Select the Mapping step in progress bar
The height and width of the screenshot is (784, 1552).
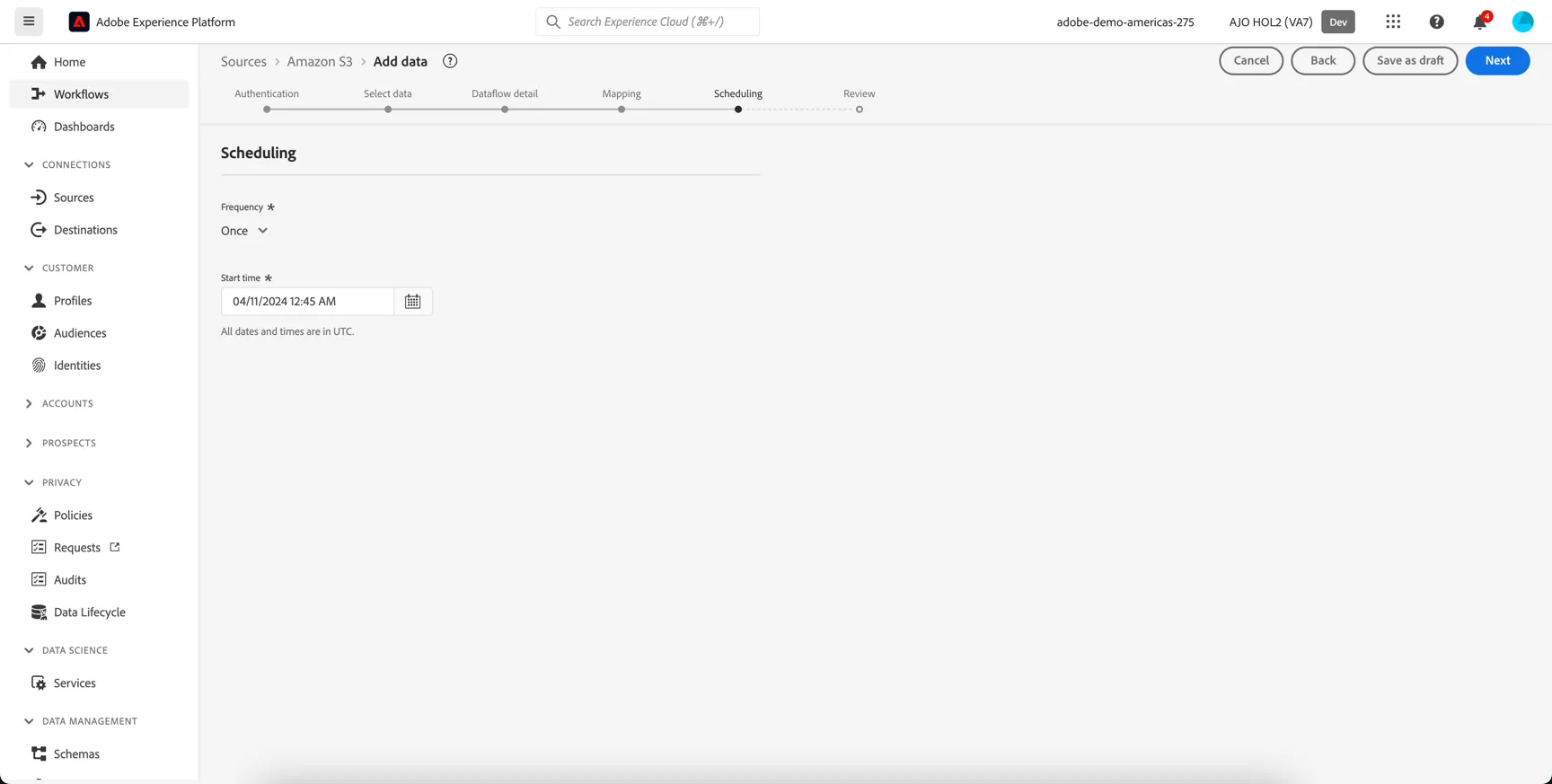(x=622, y=101)
